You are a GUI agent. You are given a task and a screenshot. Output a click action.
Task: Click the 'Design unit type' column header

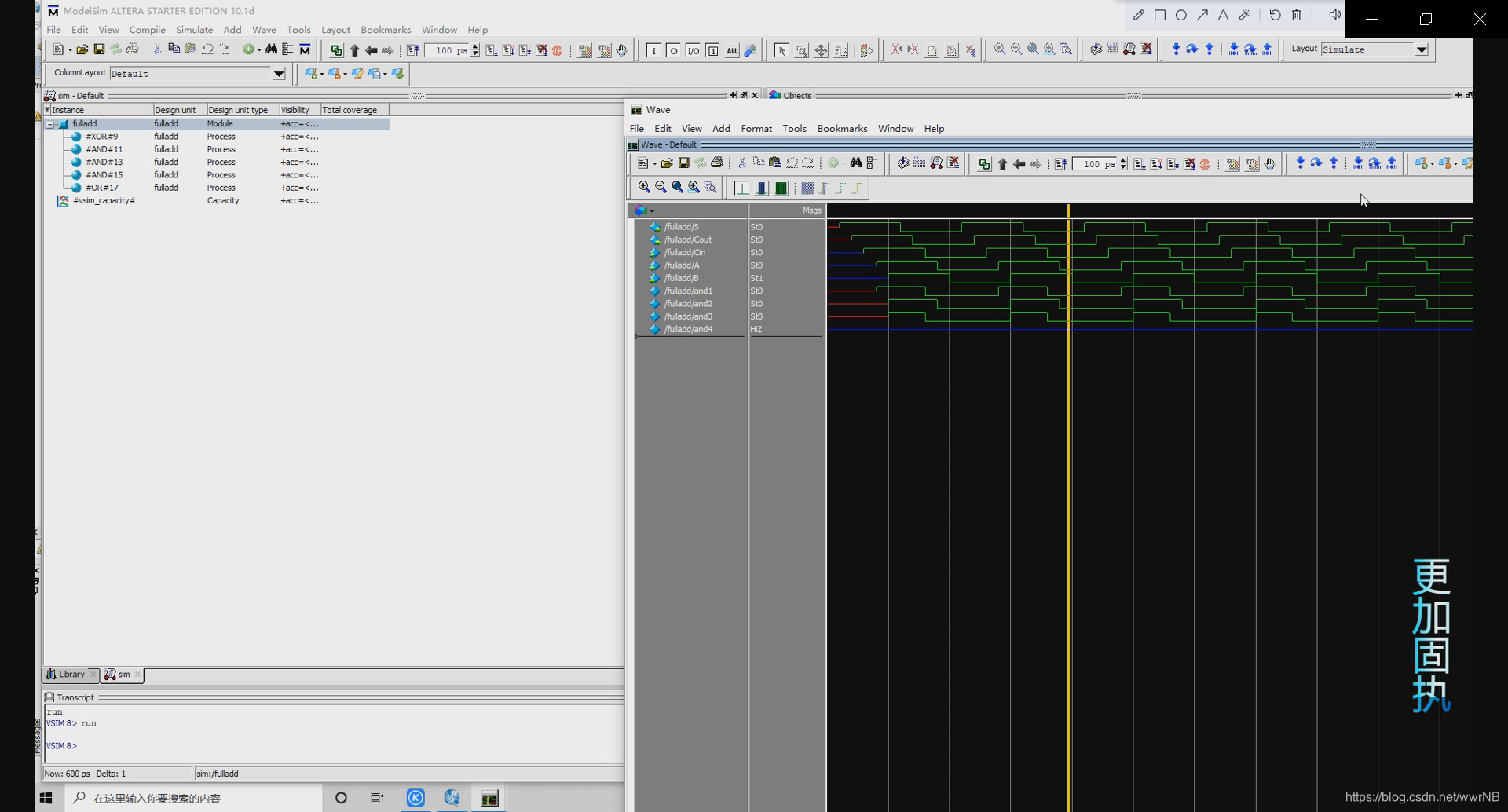click(242, 110)
